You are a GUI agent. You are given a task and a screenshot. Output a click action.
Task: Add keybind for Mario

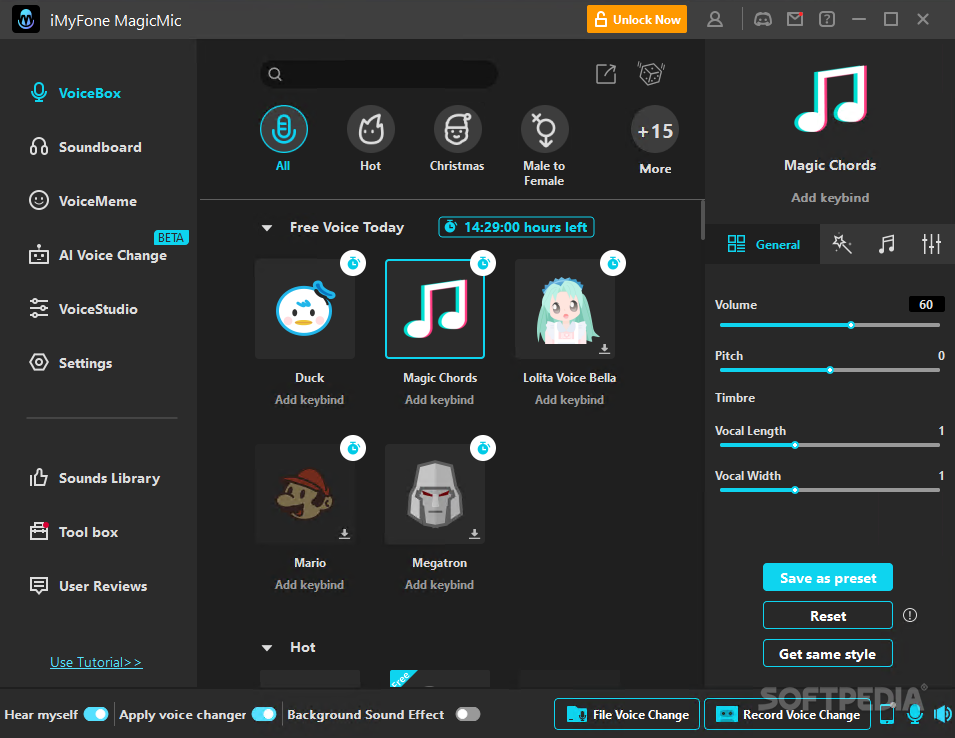pyautogui.click(x=309, y=585)
